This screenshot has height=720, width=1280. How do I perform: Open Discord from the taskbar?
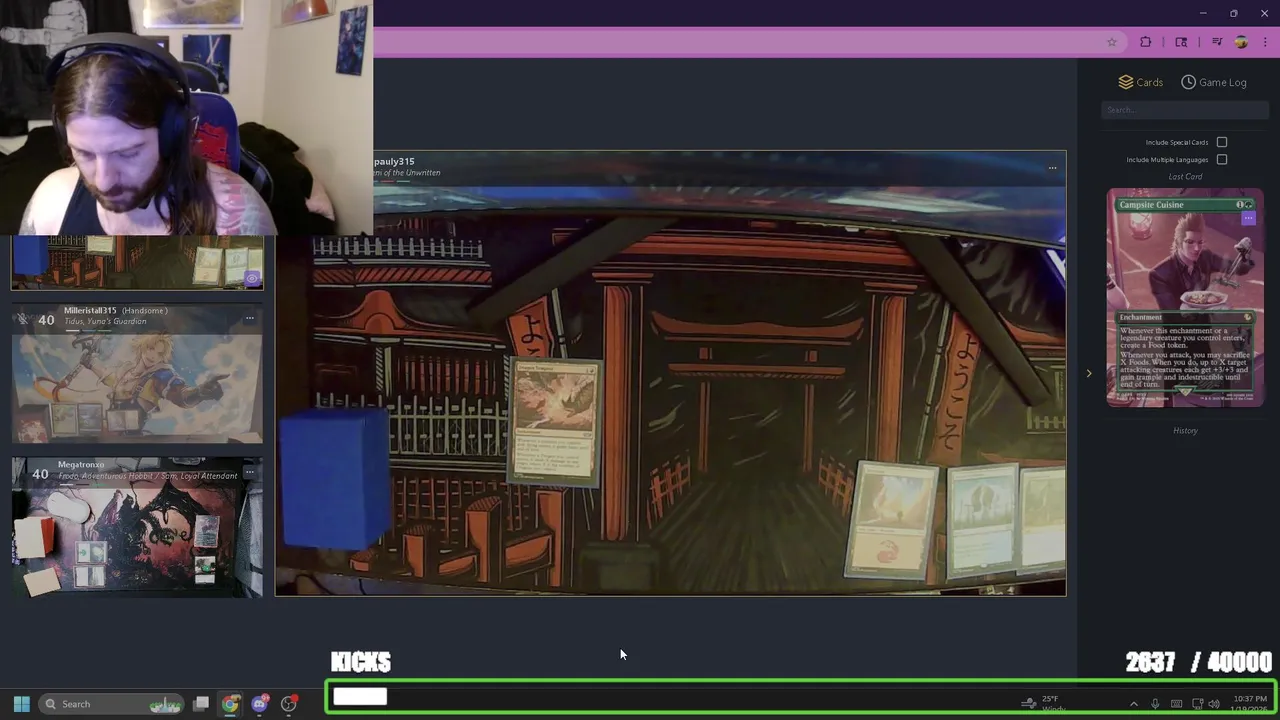(x=260, y=704)
